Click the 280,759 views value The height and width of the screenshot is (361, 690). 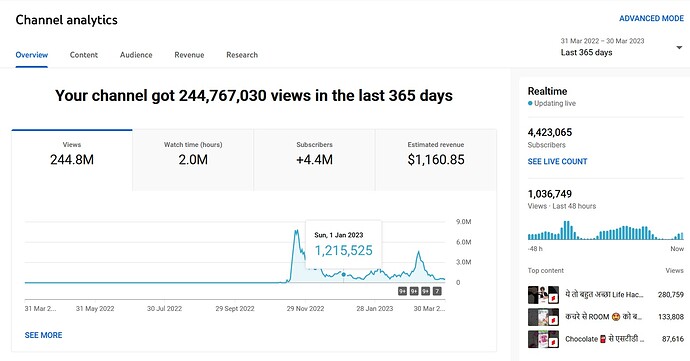[671, 295]
